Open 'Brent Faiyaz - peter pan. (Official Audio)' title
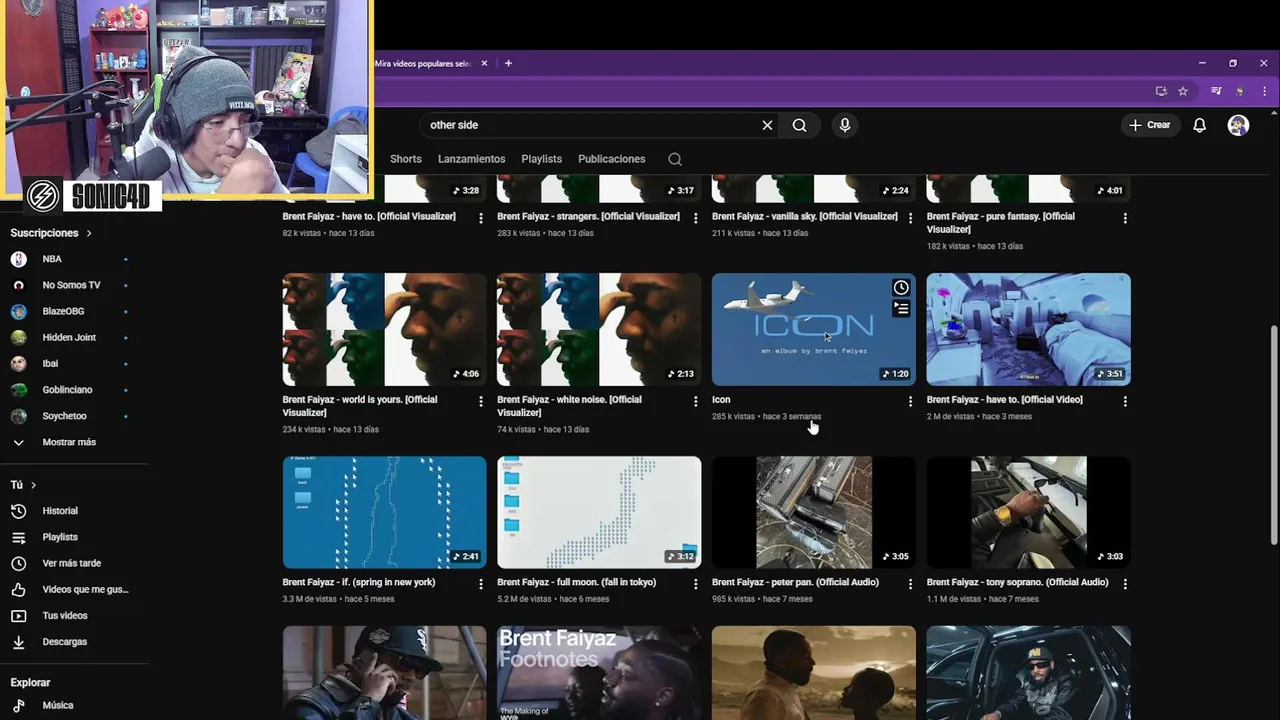The height and width of the screenshot is (720, 1280). (x=795, y=582)
